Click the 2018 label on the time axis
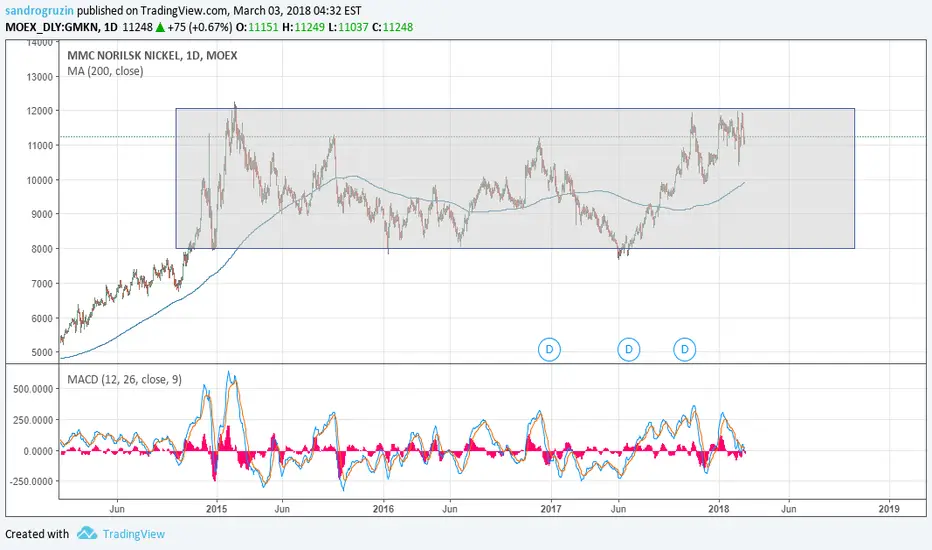Viewport: 932px width, 550px height. click(x=719, y=509)
